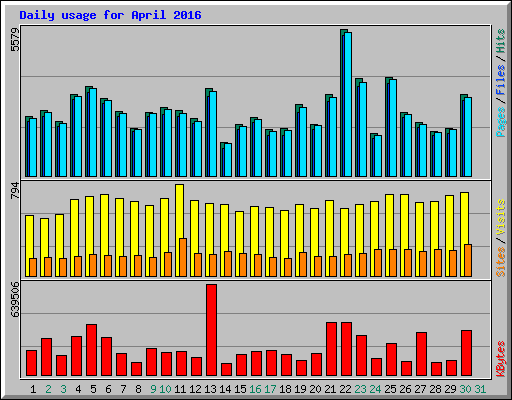This screenshot has height=400, width=512.
Task: Click the 'KBytes' legend label
Action: [x=500, y=359]
